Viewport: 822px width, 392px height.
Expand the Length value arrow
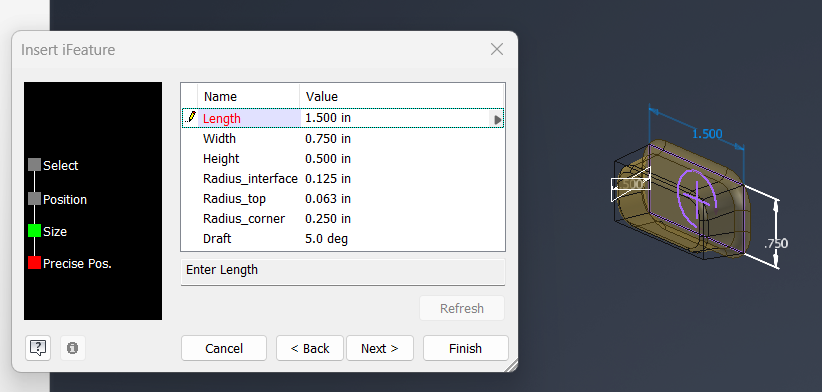point(497,119)
